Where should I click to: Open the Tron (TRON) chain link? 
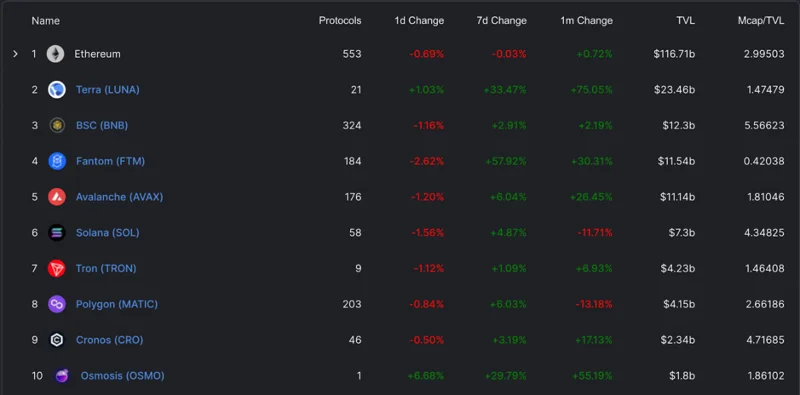point(106,268)
